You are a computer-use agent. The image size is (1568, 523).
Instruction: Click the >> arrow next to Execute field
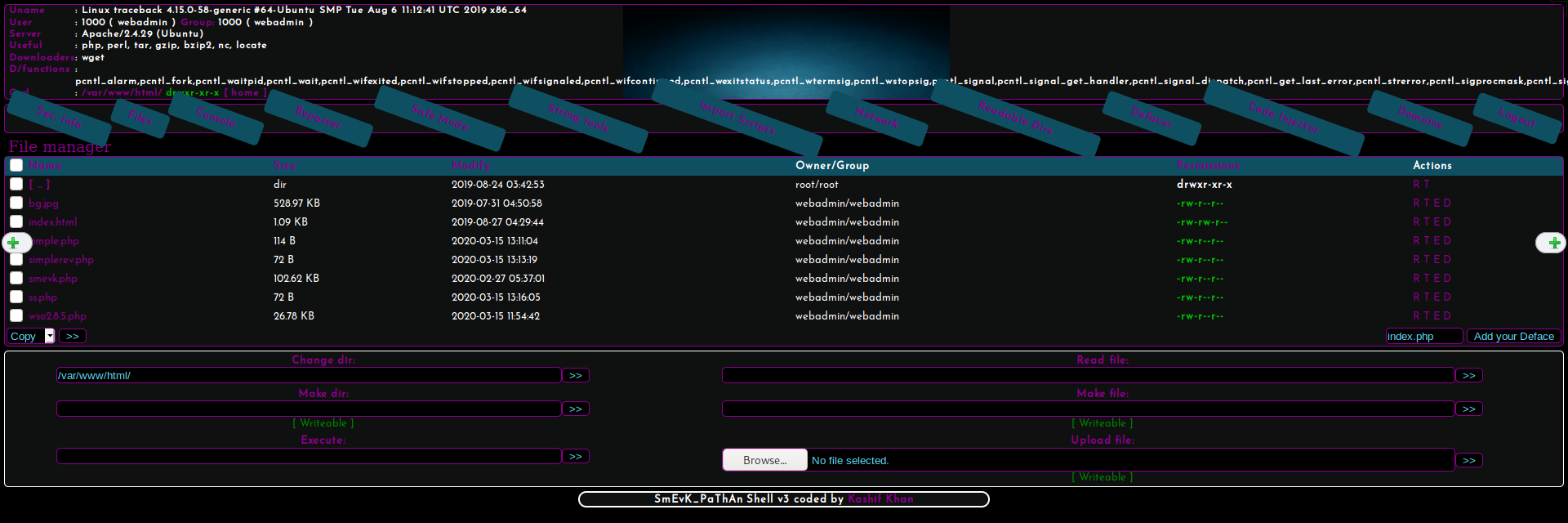(575, 456)
